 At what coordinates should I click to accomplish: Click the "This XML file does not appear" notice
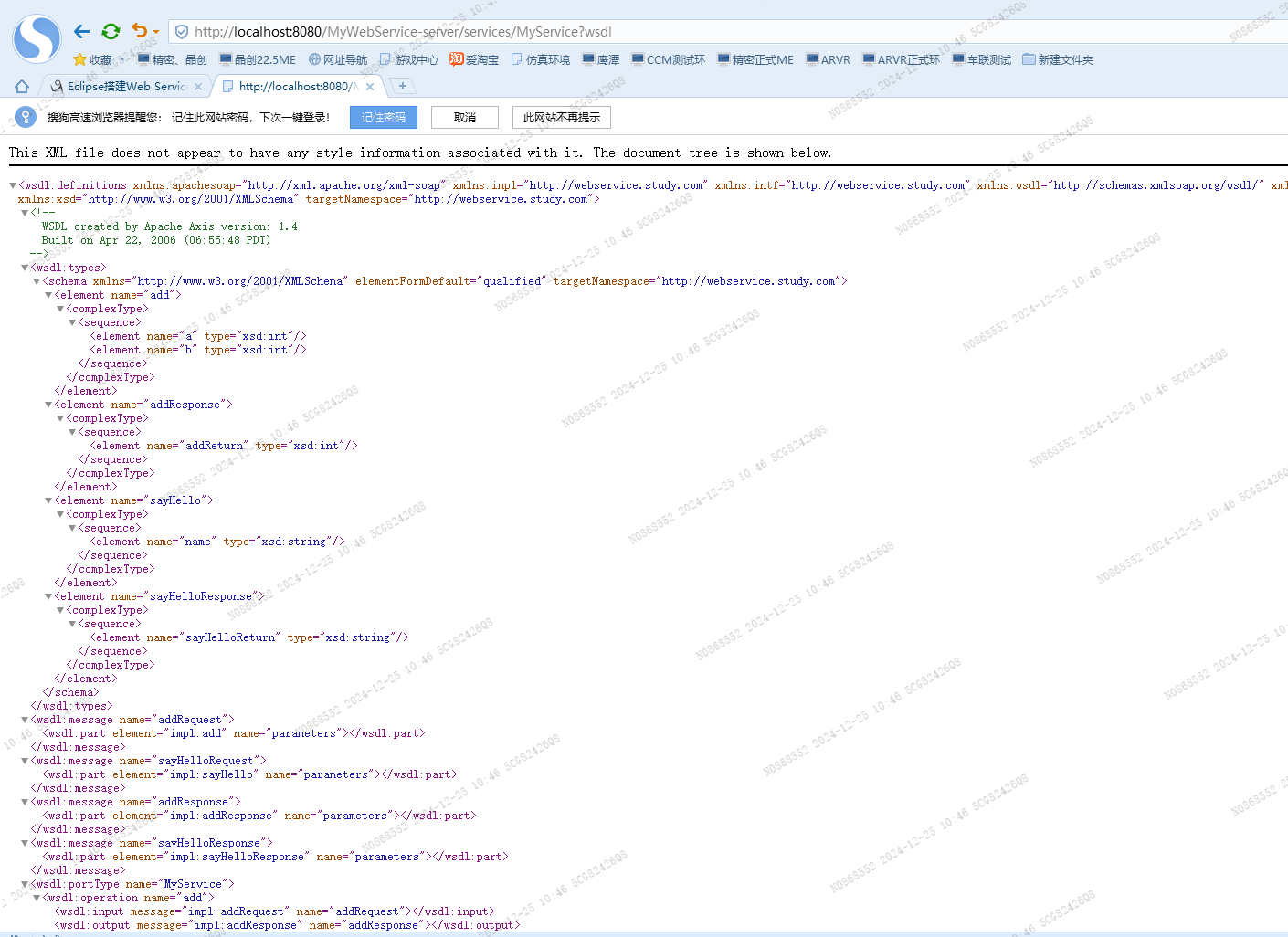(x=420, y=153)
